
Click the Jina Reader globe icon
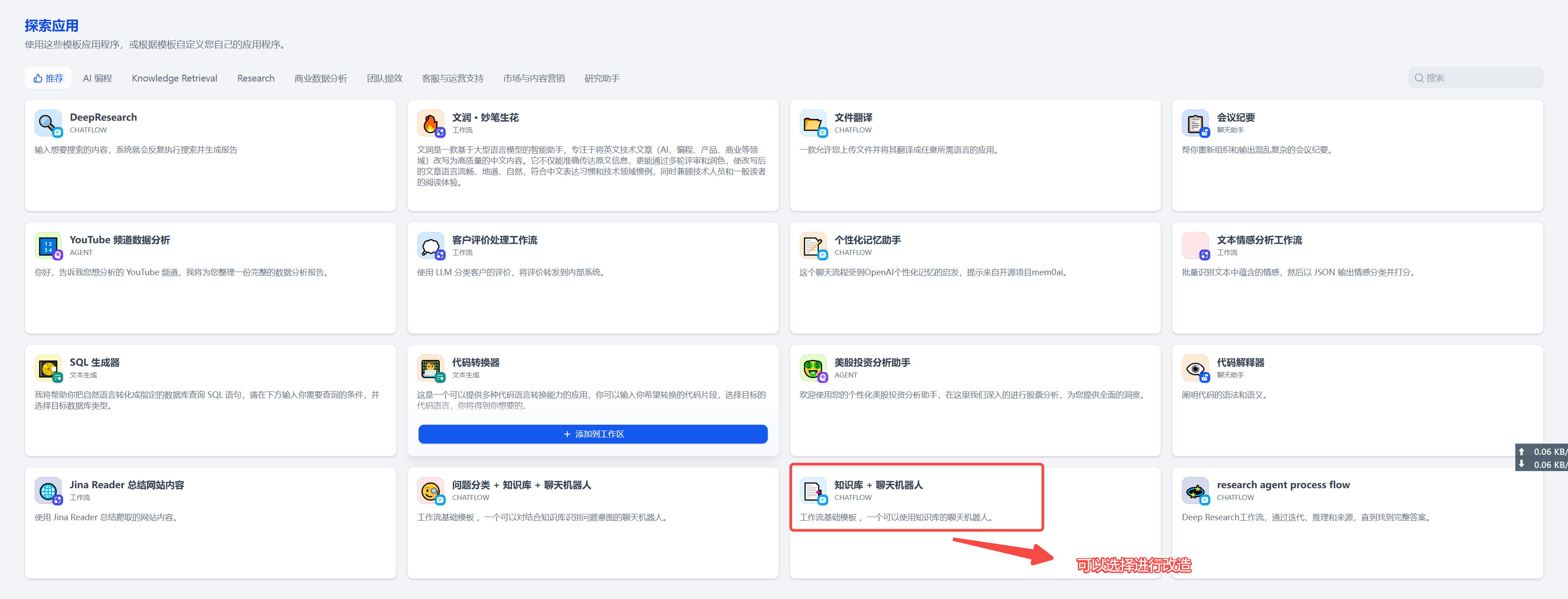[x=47, y=490]
